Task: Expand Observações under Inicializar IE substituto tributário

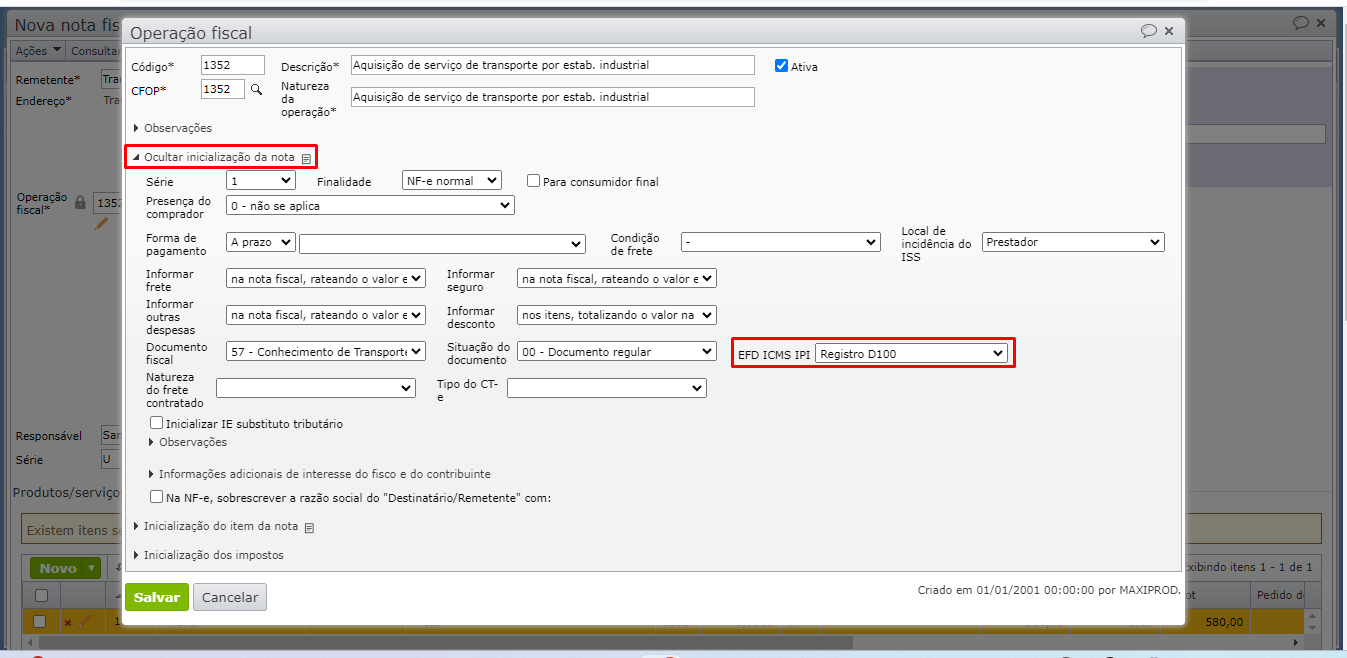Action: click(188, 442)
